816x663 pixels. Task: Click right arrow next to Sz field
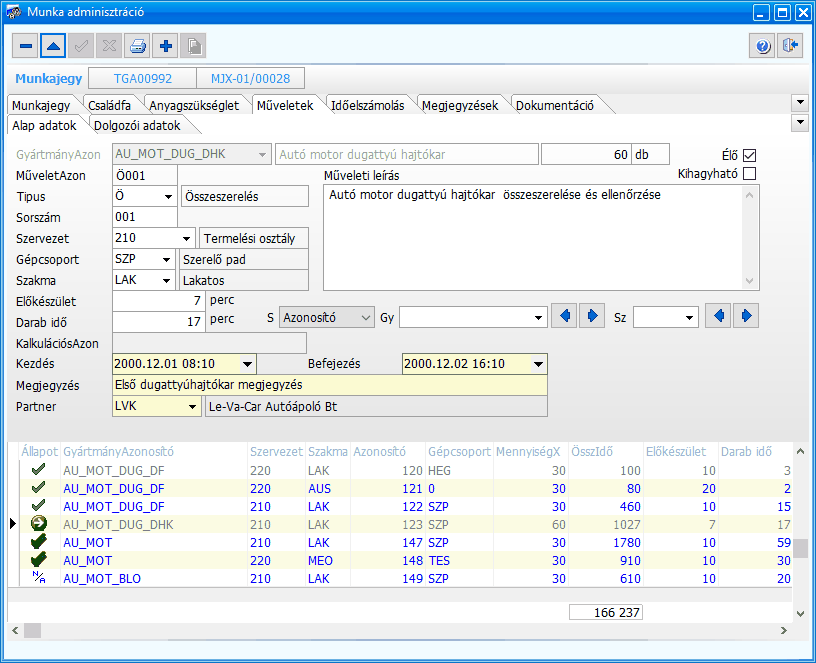click(746, 316)
